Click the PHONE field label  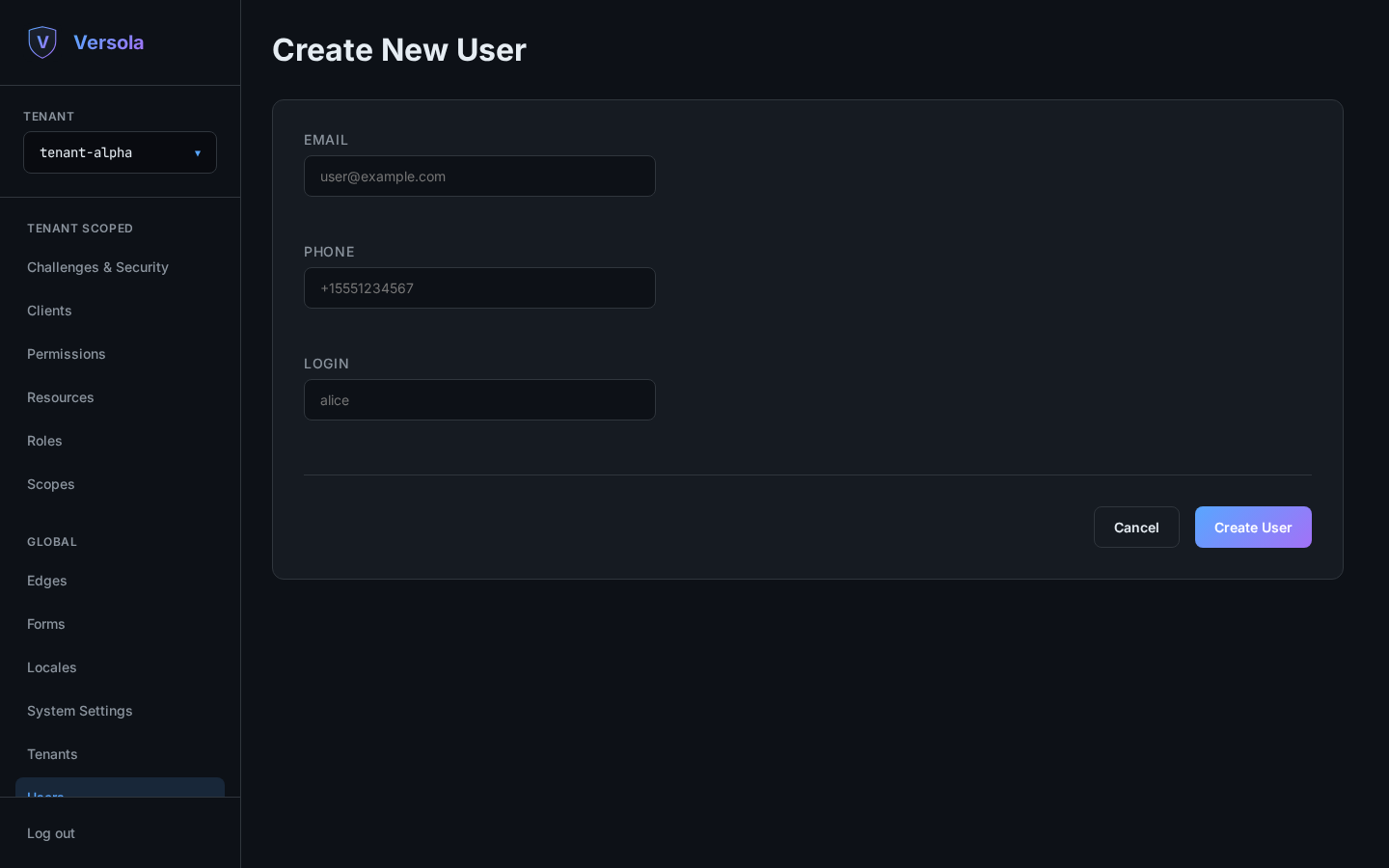tap(329, 252)
